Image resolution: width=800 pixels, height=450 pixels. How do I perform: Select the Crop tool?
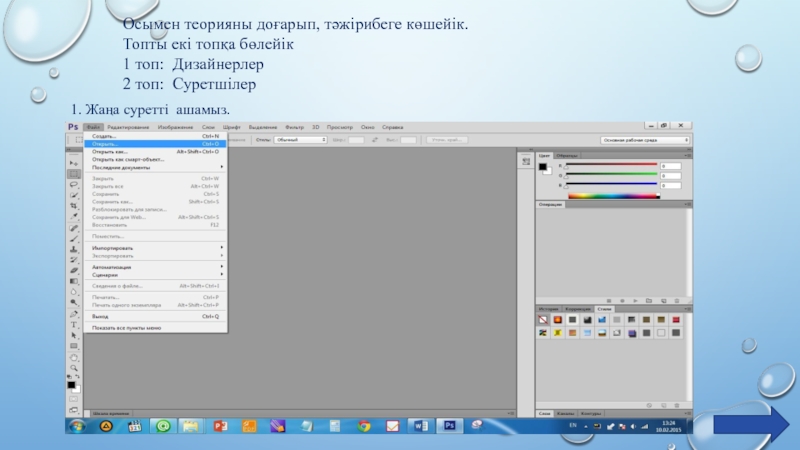point(74,204)
